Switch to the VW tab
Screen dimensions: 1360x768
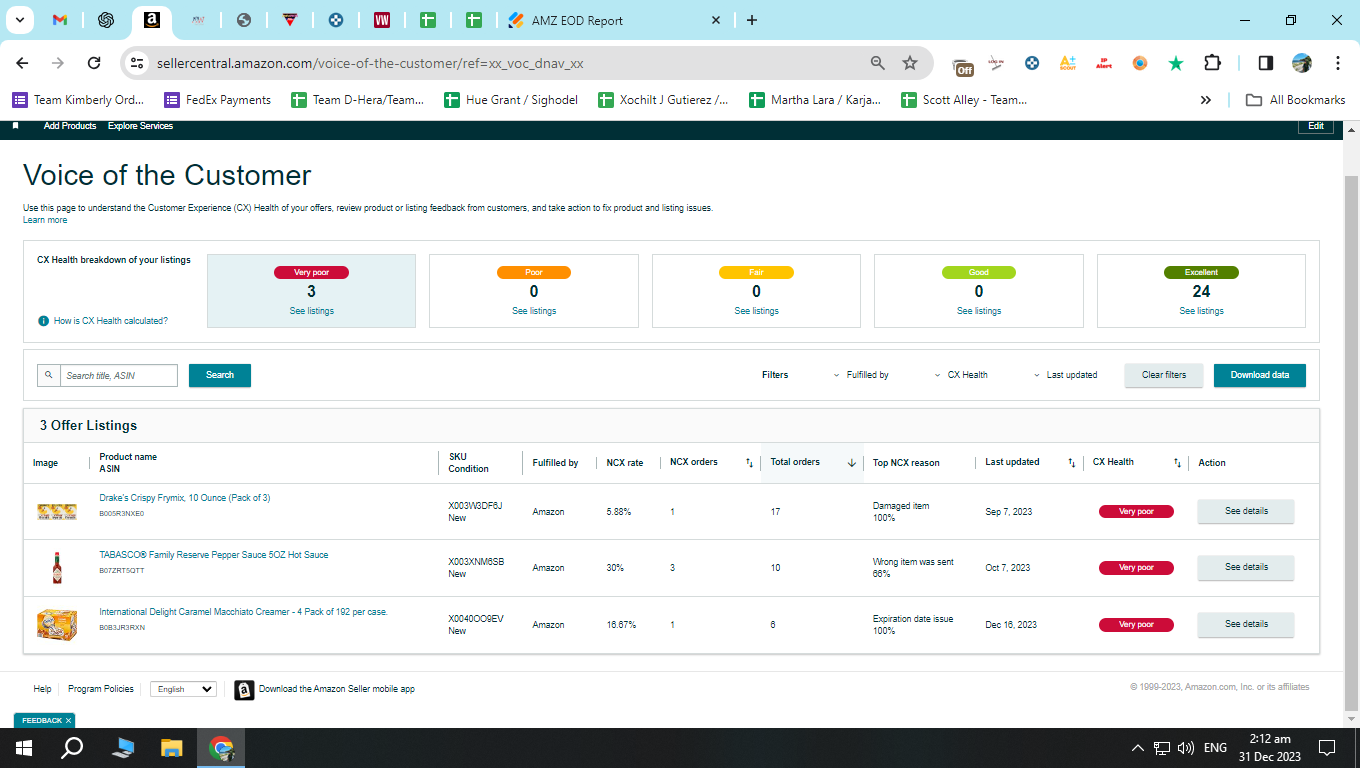point(382,20)
